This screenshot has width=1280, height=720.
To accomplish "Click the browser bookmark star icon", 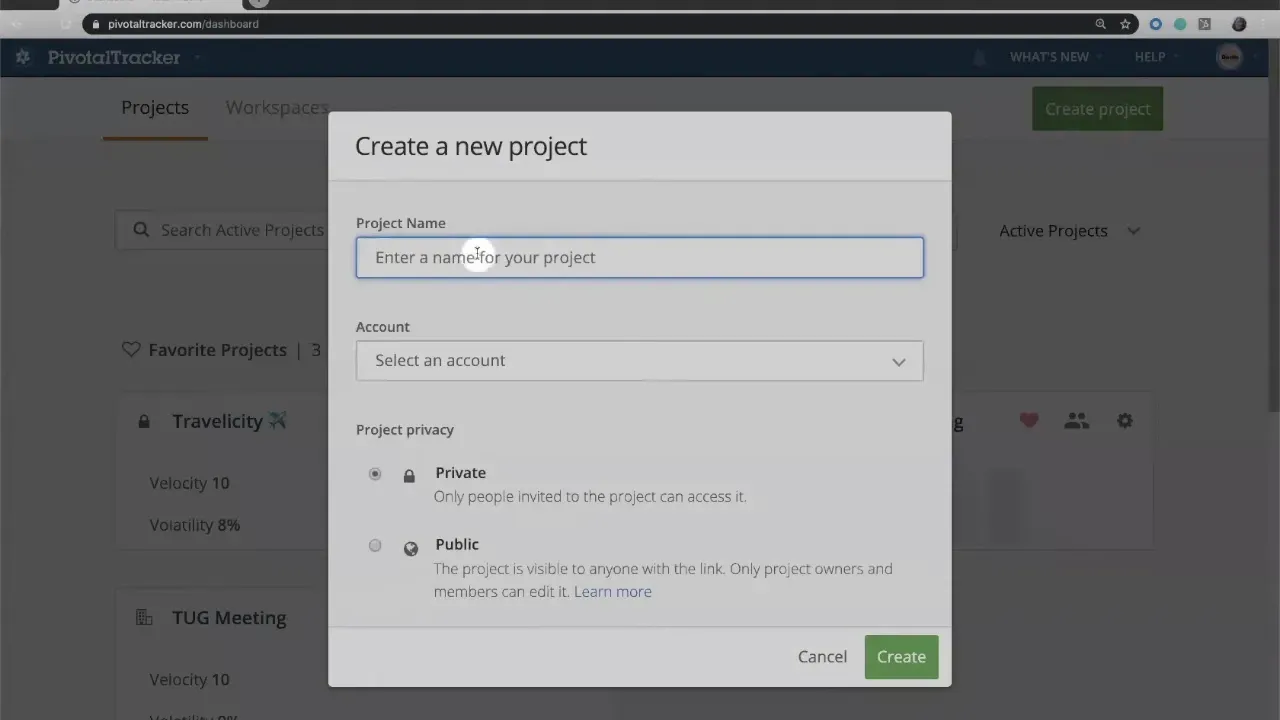I will [x=1125, y=23].
